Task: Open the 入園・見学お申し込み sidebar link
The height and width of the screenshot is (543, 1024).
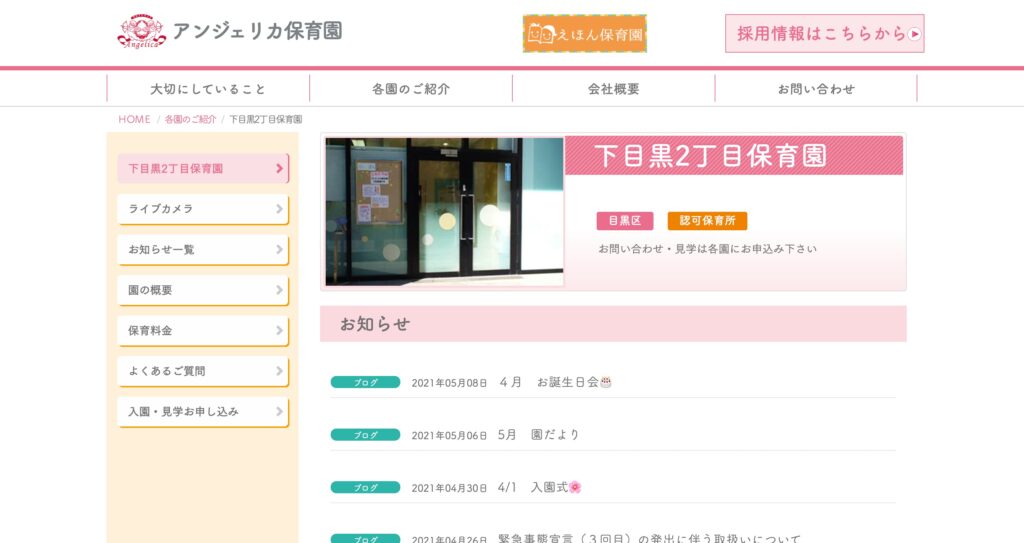Action: coord(202,412)
